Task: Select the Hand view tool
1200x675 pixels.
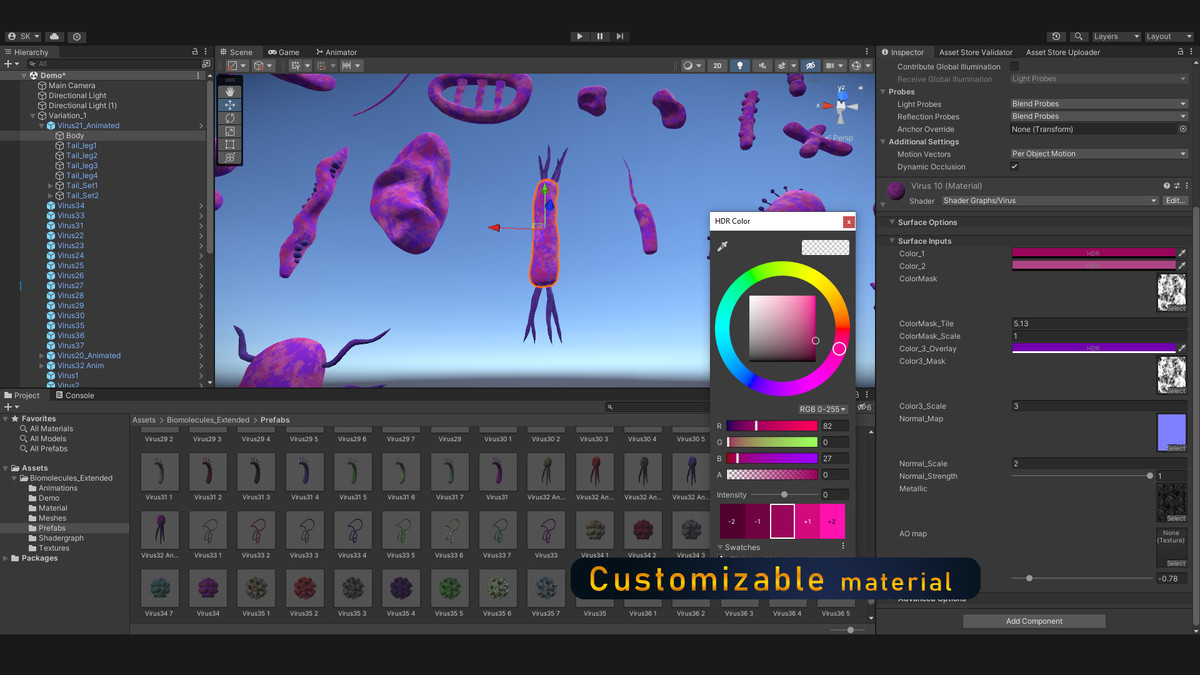Action: (x=230, y=92)
